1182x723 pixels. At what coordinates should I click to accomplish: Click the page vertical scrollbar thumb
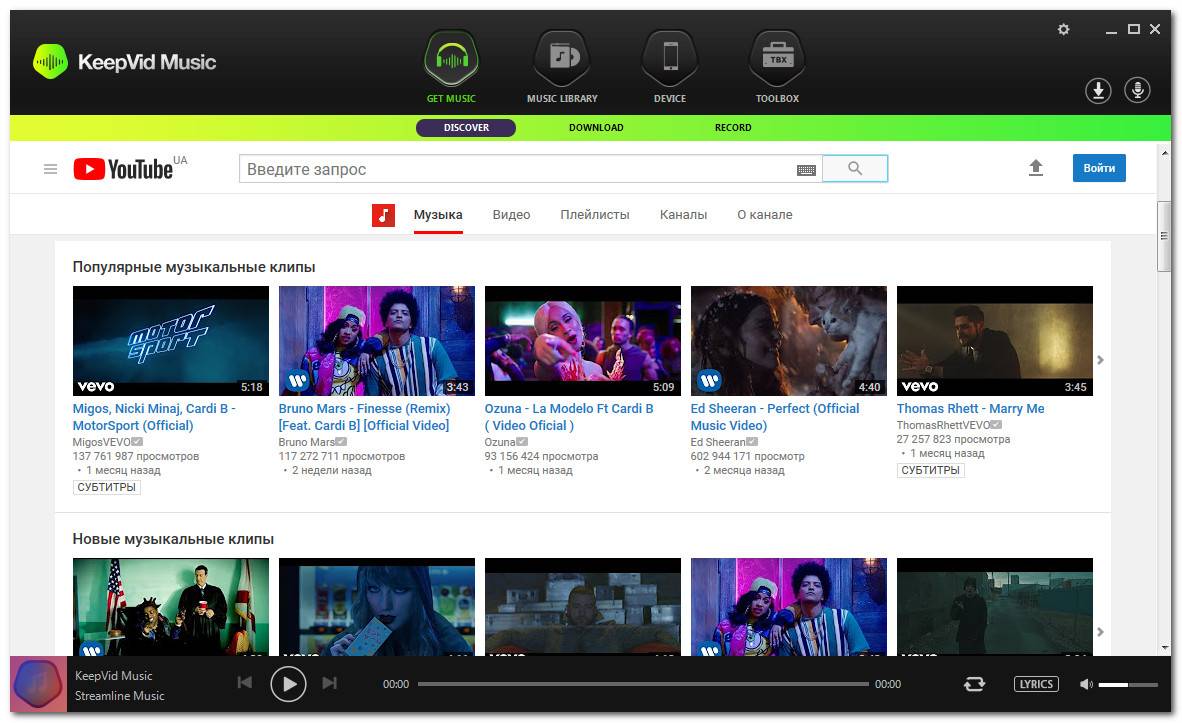coord(1164,237)
